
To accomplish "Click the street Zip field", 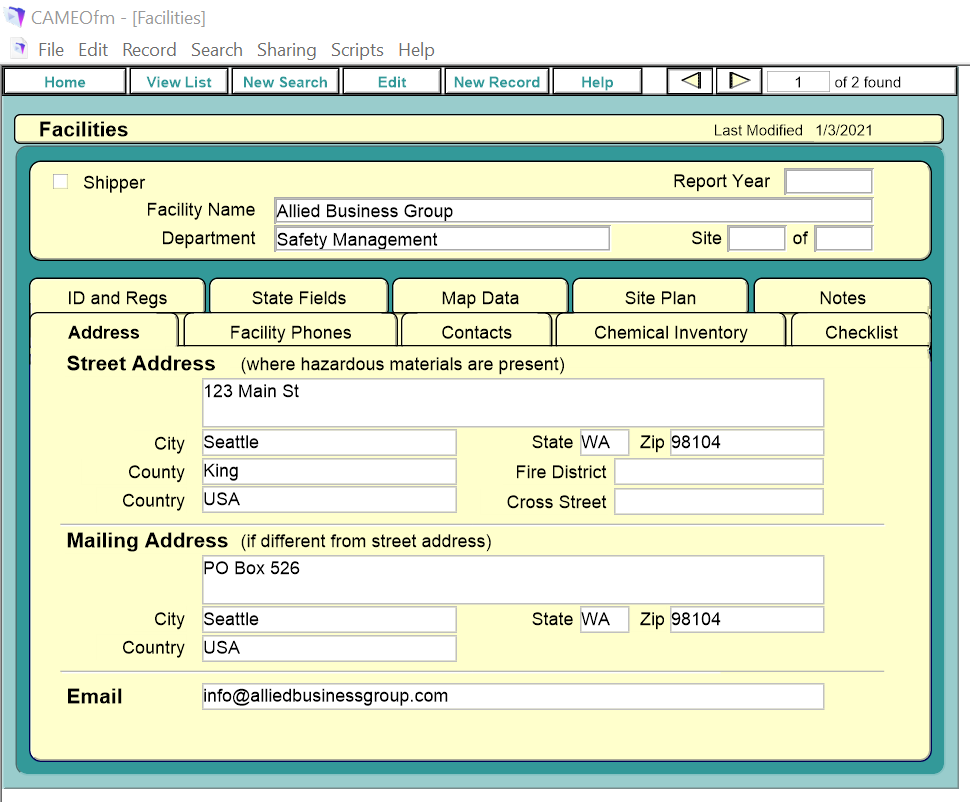I will click(x=747, y=442).
